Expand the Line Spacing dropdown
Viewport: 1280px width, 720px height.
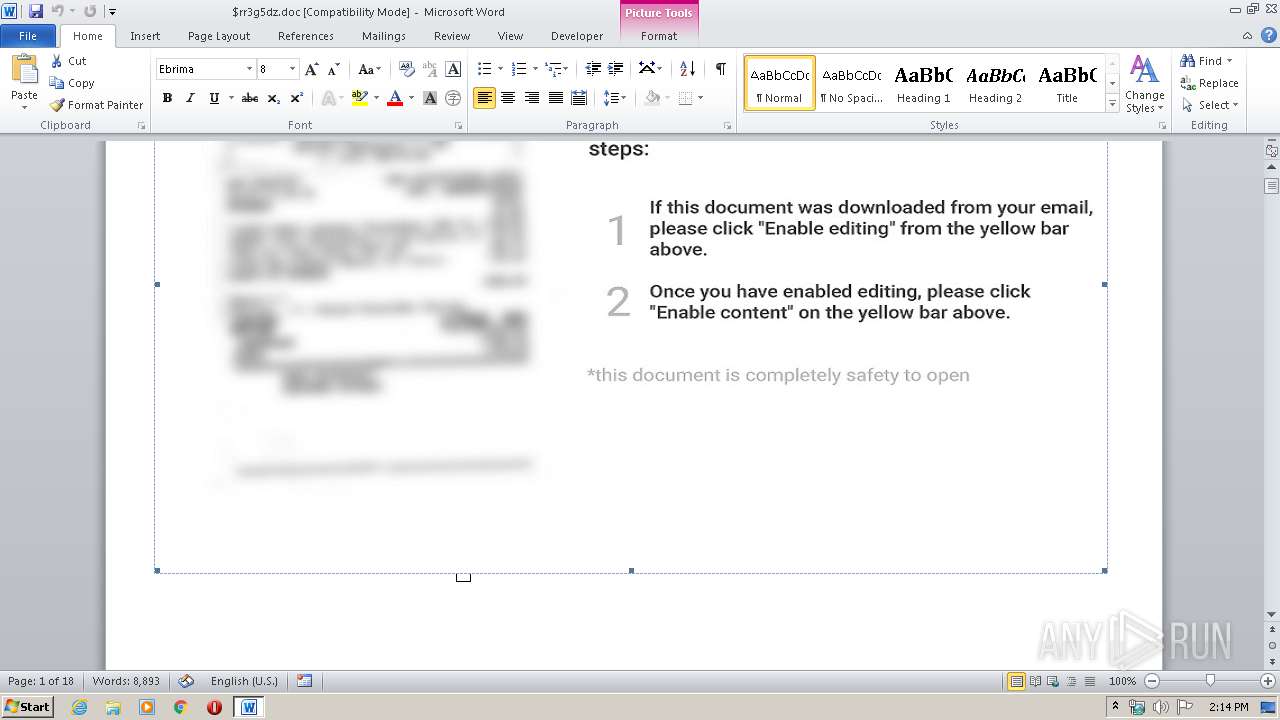pyautogui.click(x=615, y=98)
